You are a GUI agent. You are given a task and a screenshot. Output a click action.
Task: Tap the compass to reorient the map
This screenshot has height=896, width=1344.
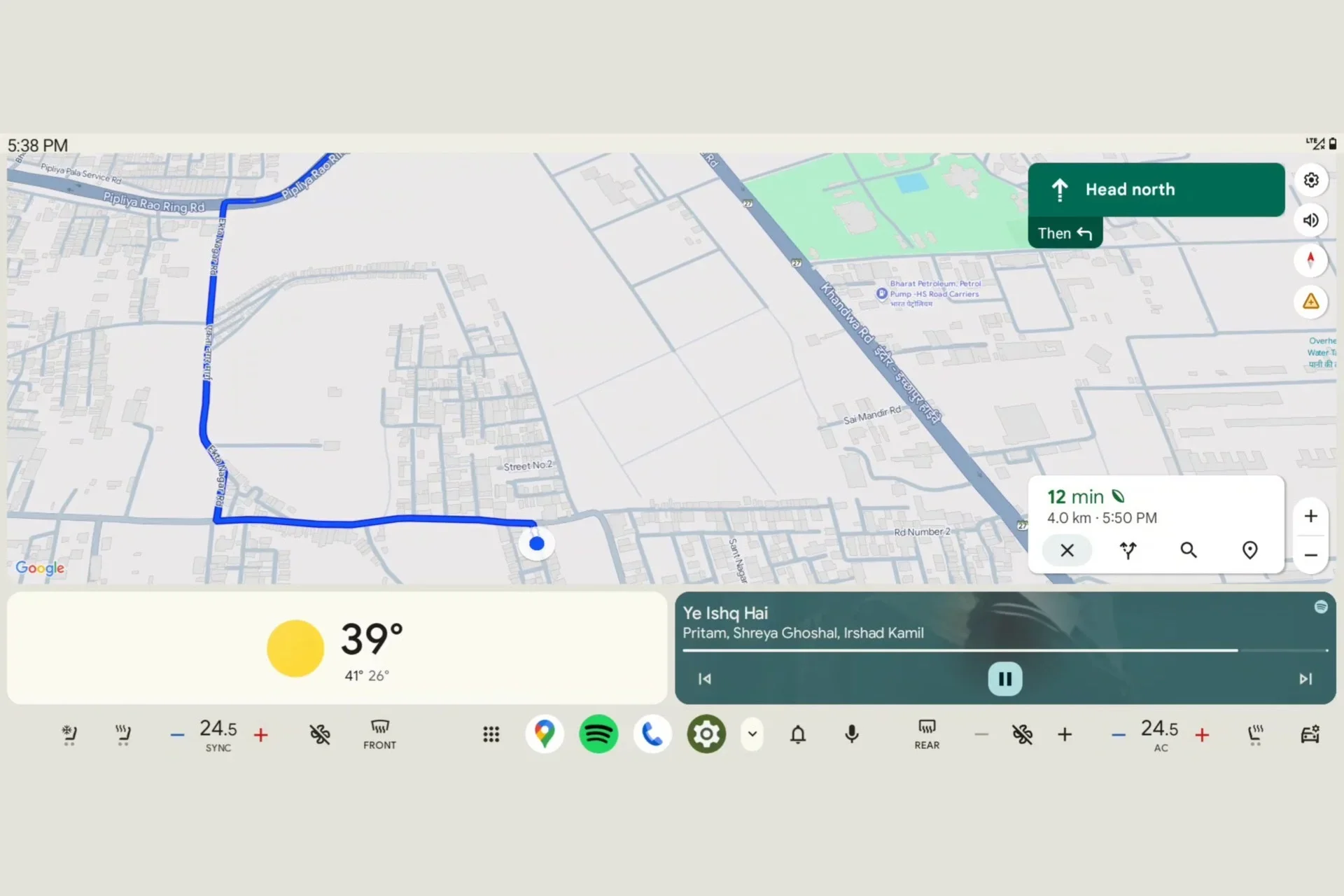coord(1311,260)
